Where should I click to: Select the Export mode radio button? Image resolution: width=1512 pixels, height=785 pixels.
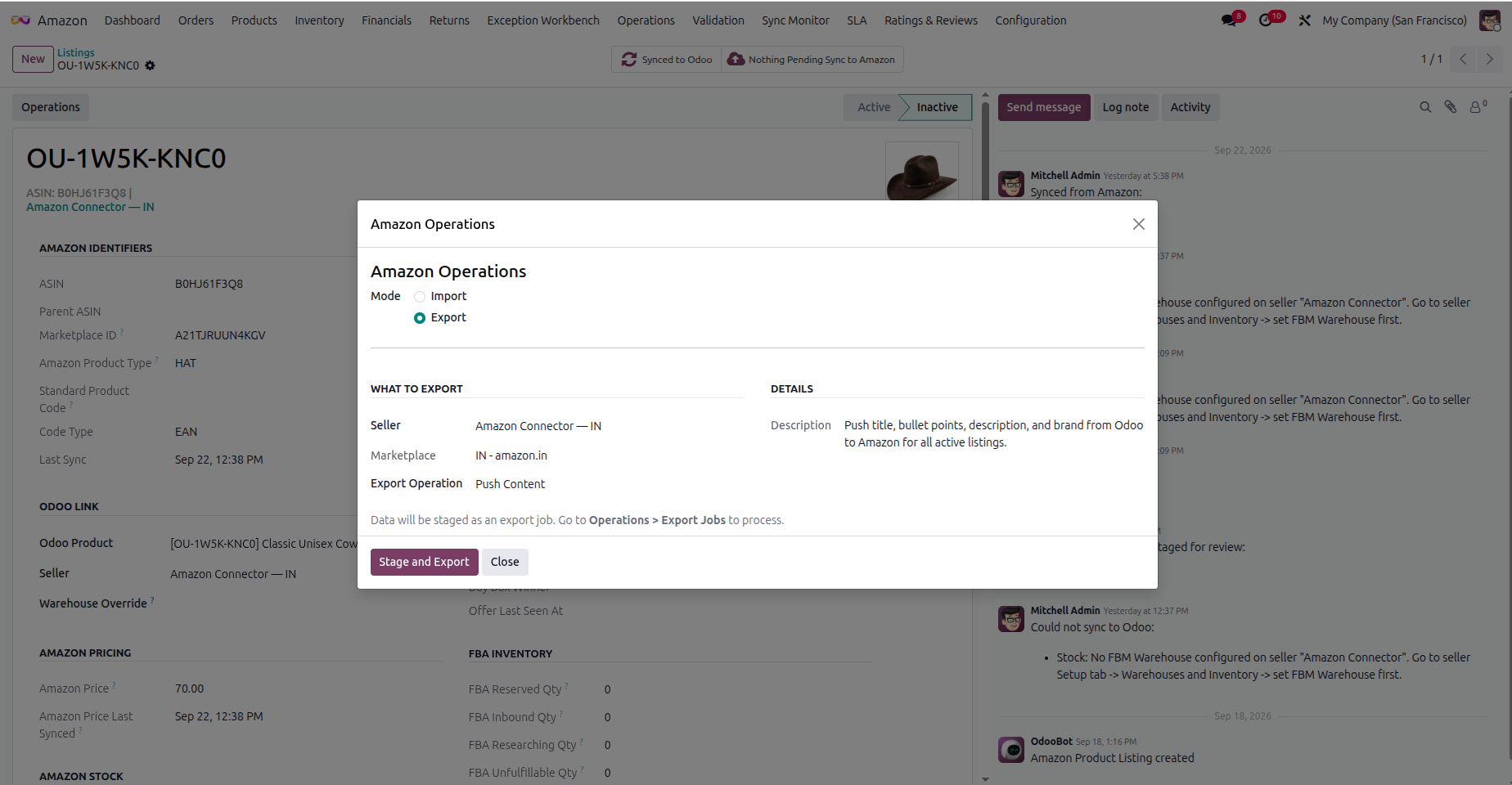(x=420, y=318)
